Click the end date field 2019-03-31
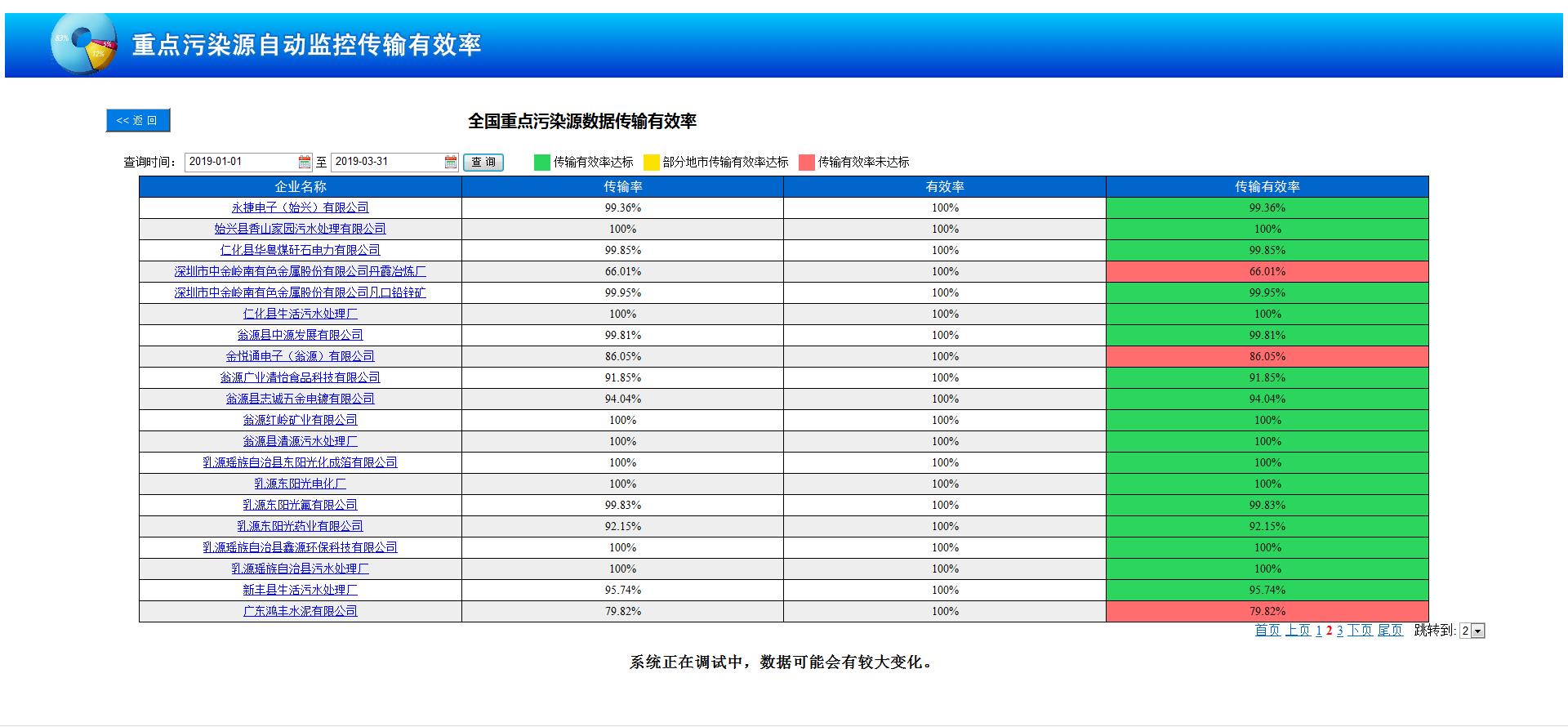Image resolution: width=1568 pixels, height=727 pixels. coord(387,162)
